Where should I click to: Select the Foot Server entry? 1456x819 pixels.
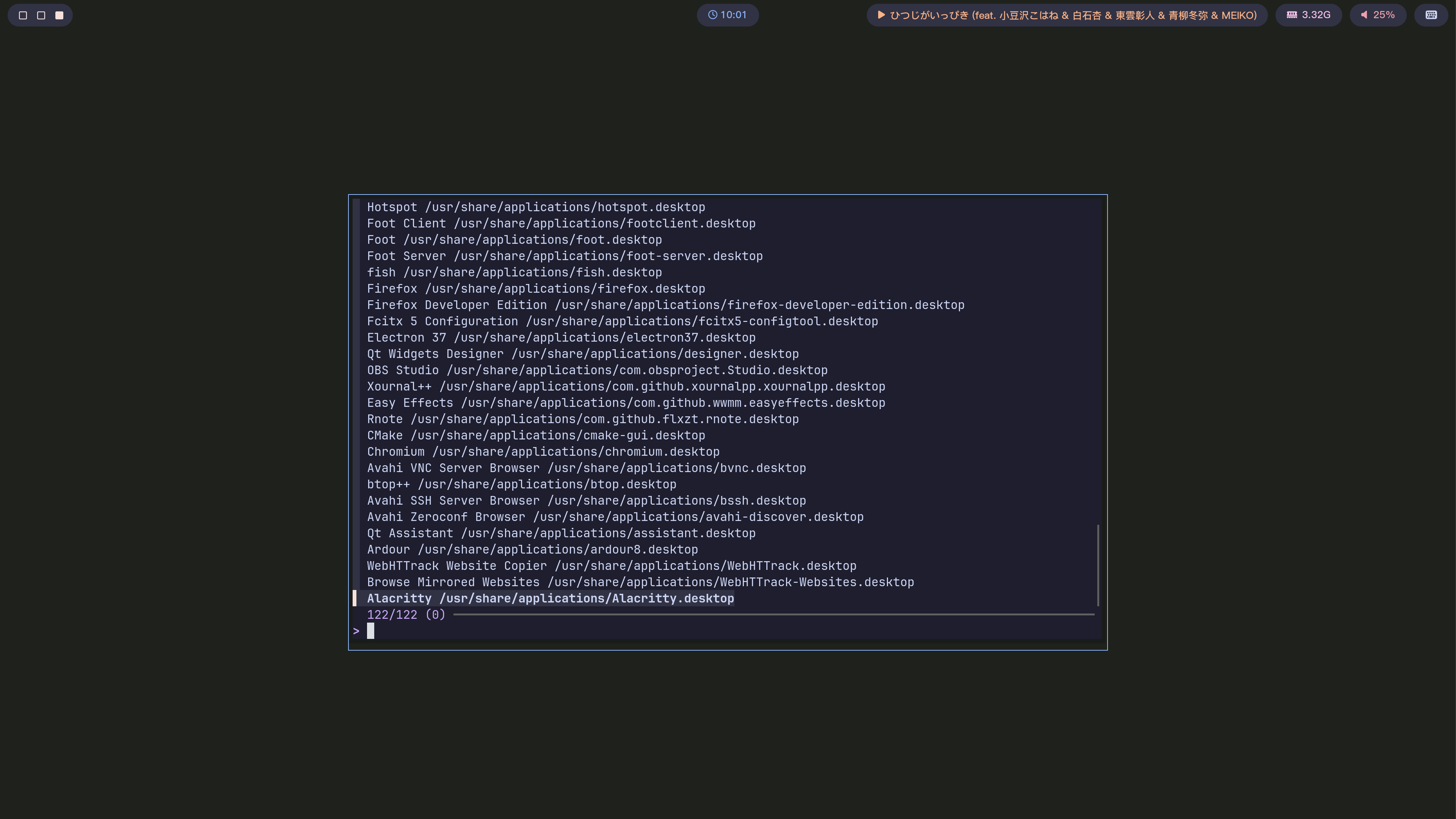pyautogui.click(x=565, y=257)
